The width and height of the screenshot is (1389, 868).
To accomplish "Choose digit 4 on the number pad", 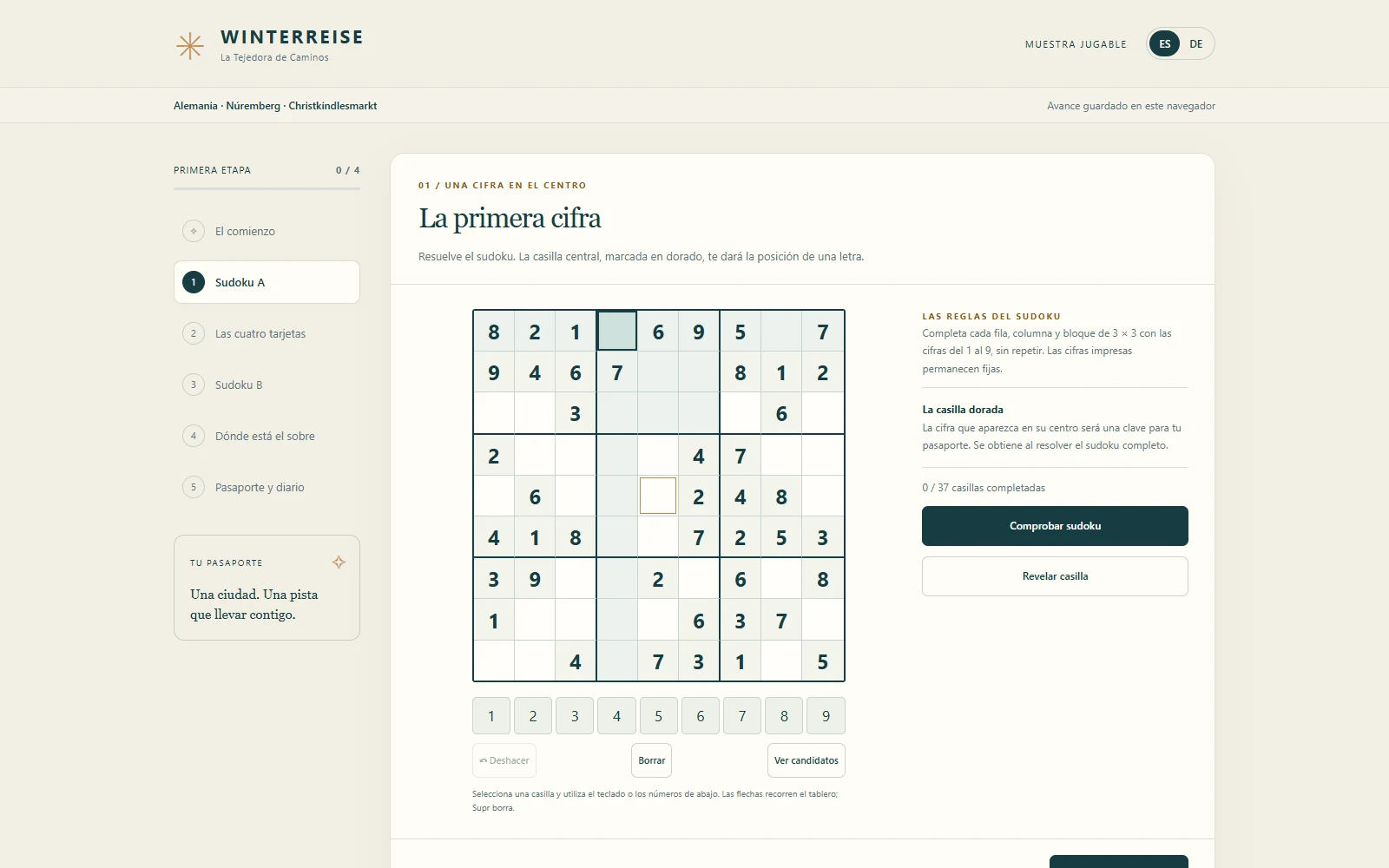I will [x=616, y=716].
